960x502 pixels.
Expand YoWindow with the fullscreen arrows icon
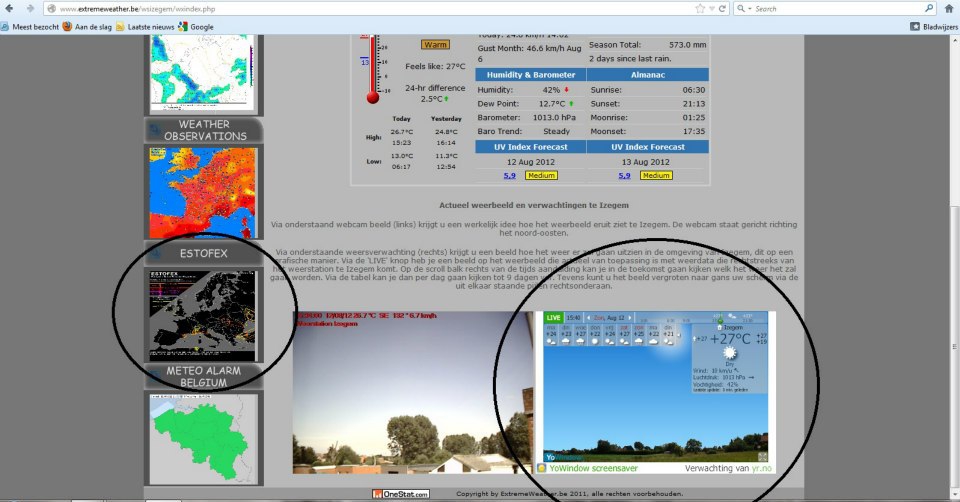[x=762, y=457]
